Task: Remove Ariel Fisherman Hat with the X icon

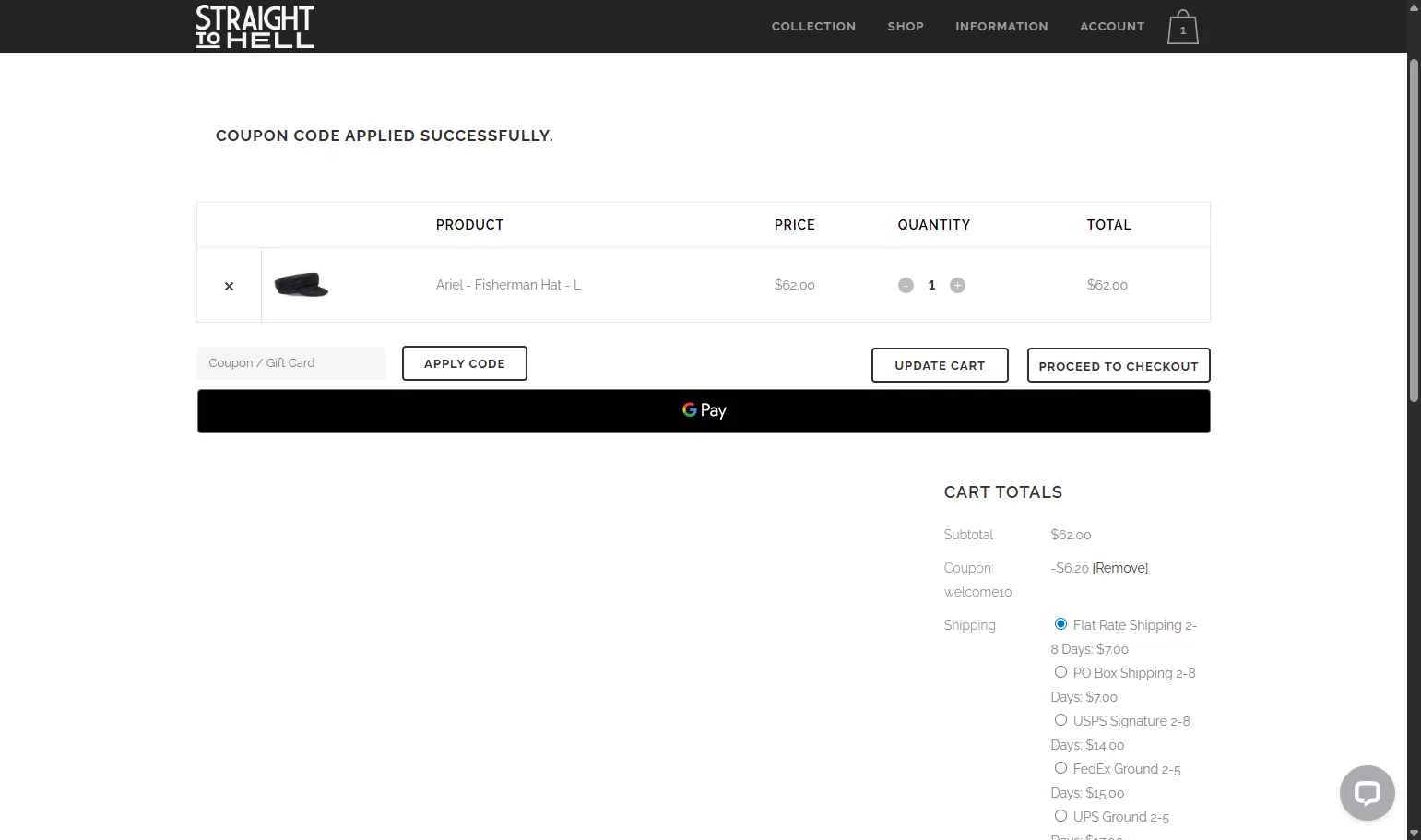Action: [x=229, y=286]
